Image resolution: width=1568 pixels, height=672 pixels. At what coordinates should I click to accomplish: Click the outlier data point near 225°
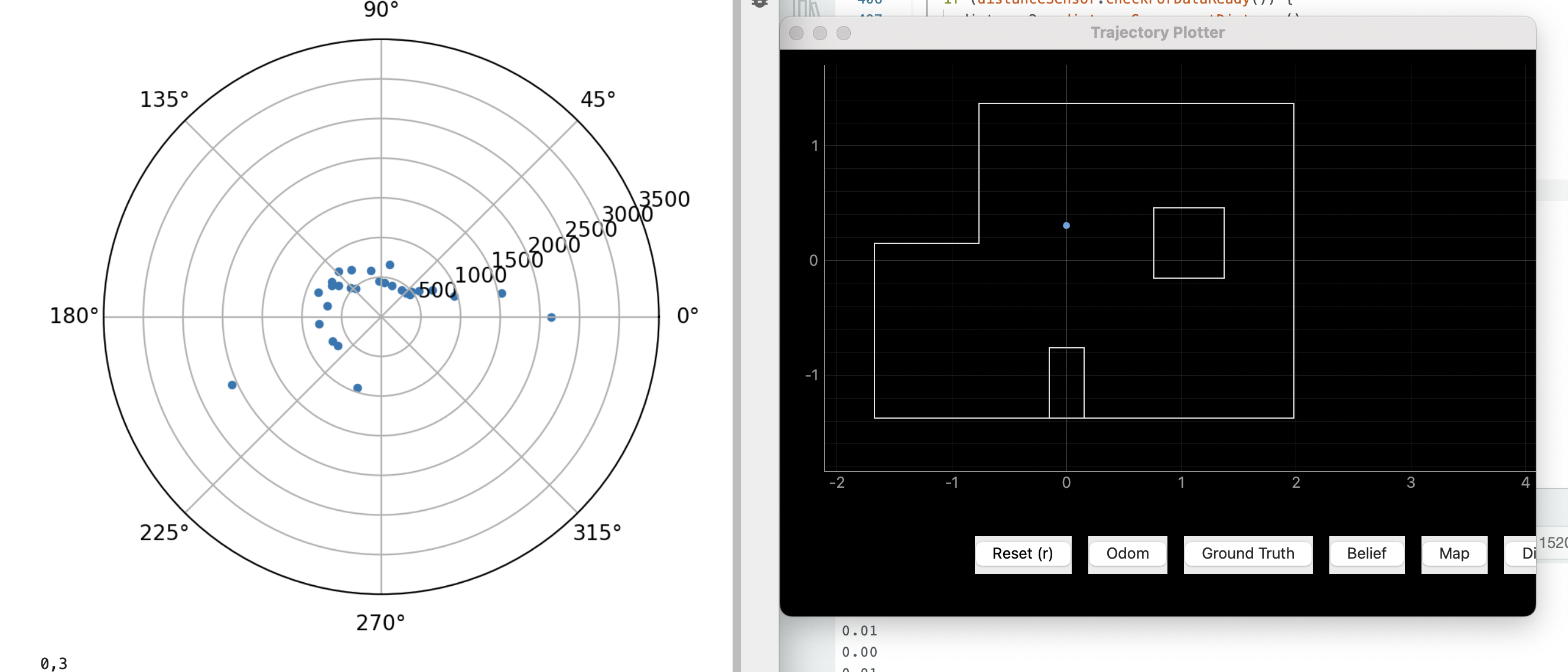[232, 385]
